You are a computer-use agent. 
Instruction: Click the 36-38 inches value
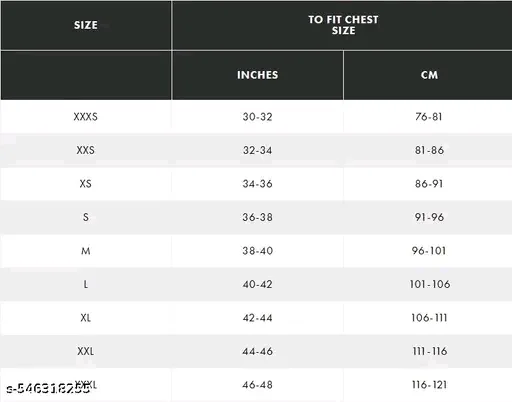tap(257, 217)
